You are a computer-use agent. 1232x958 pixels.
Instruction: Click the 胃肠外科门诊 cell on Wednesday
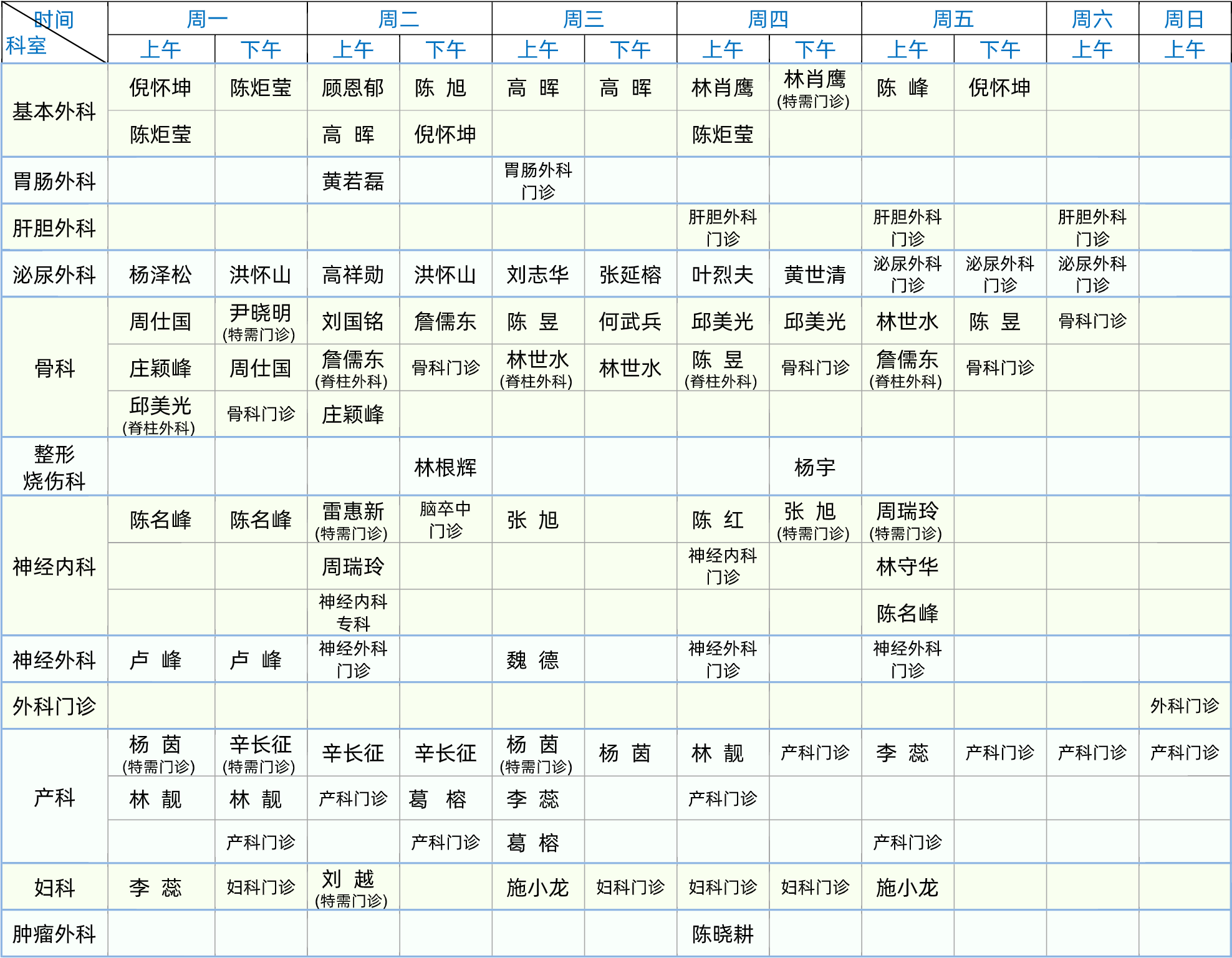point(537,181)
